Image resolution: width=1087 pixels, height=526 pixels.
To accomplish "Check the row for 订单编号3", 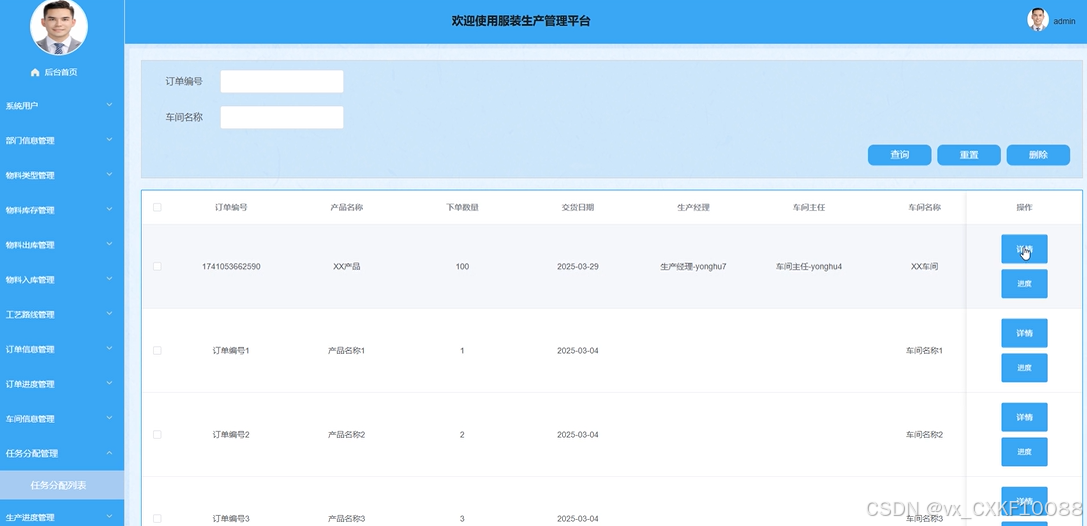I will (157, 518).
